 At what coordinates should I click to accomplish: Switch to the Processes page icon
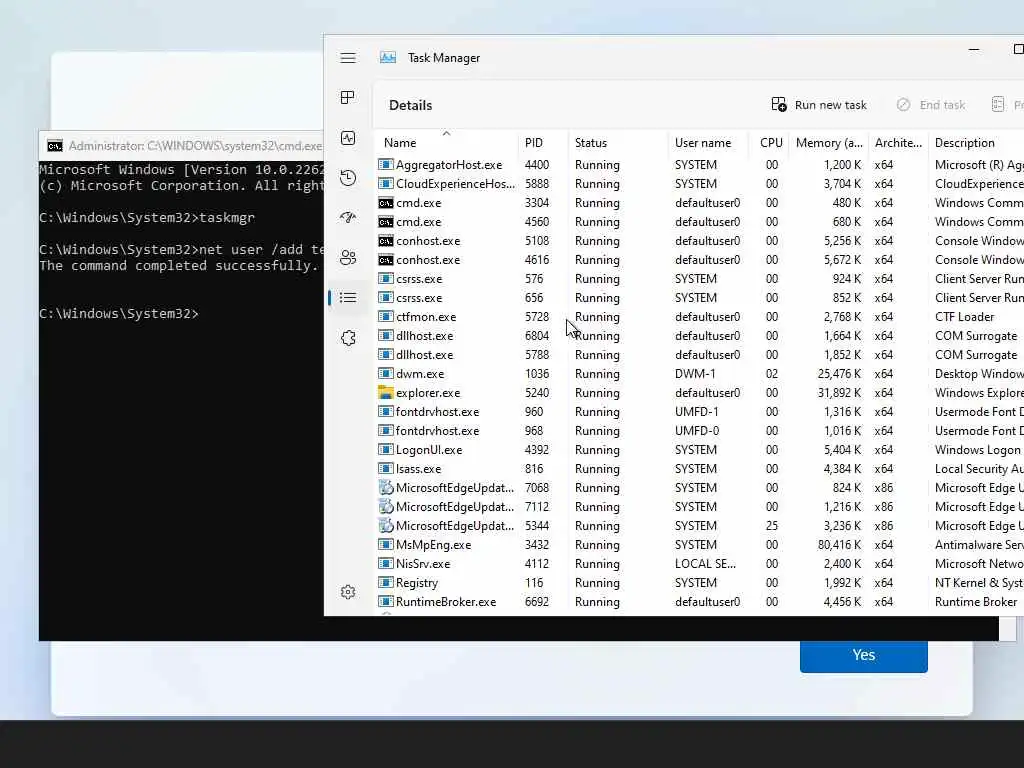tap(348, 97)
